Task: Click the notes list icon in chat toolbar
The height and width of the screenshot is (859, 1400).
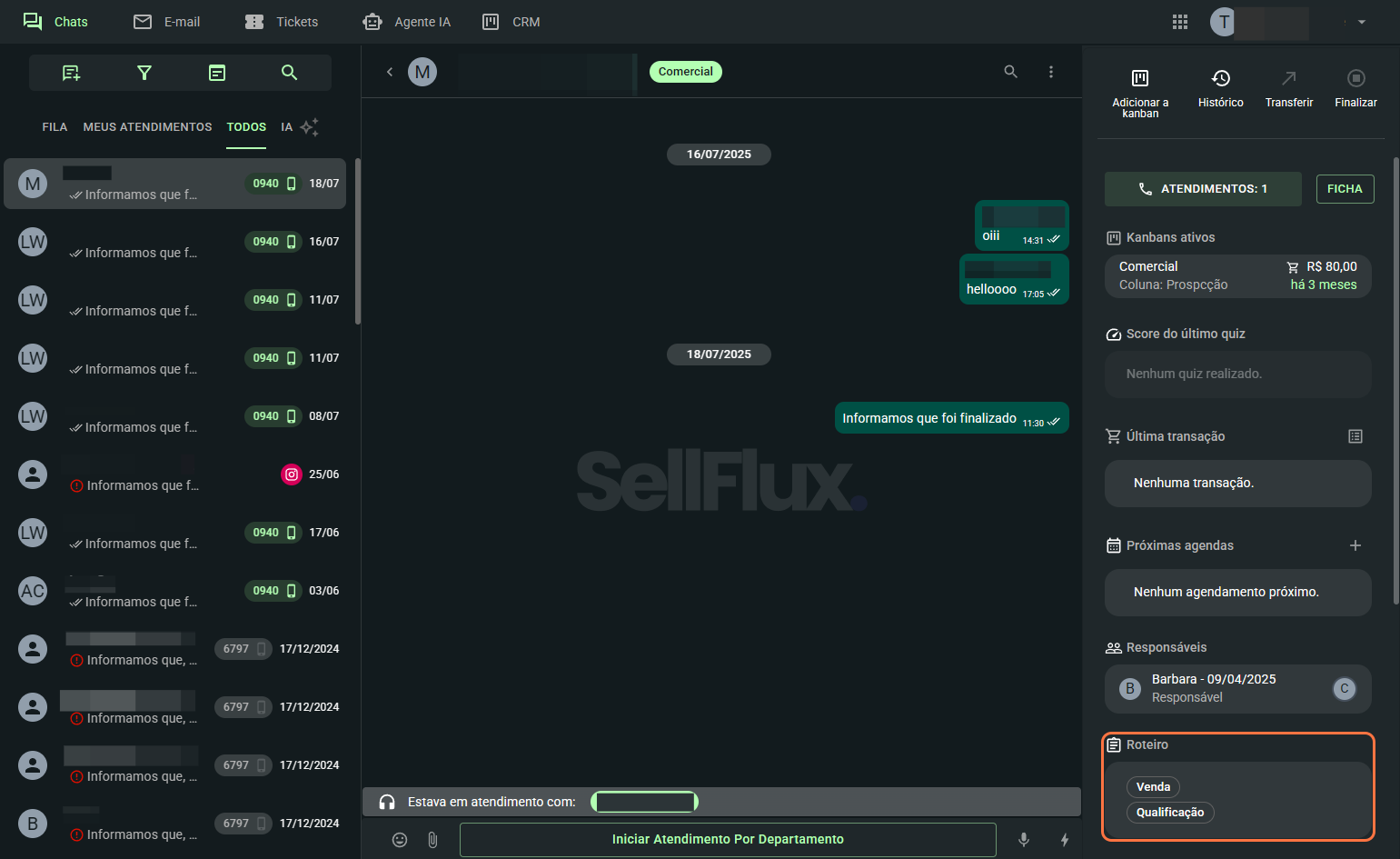Action: pyautogui.click(x=217, y=73)
